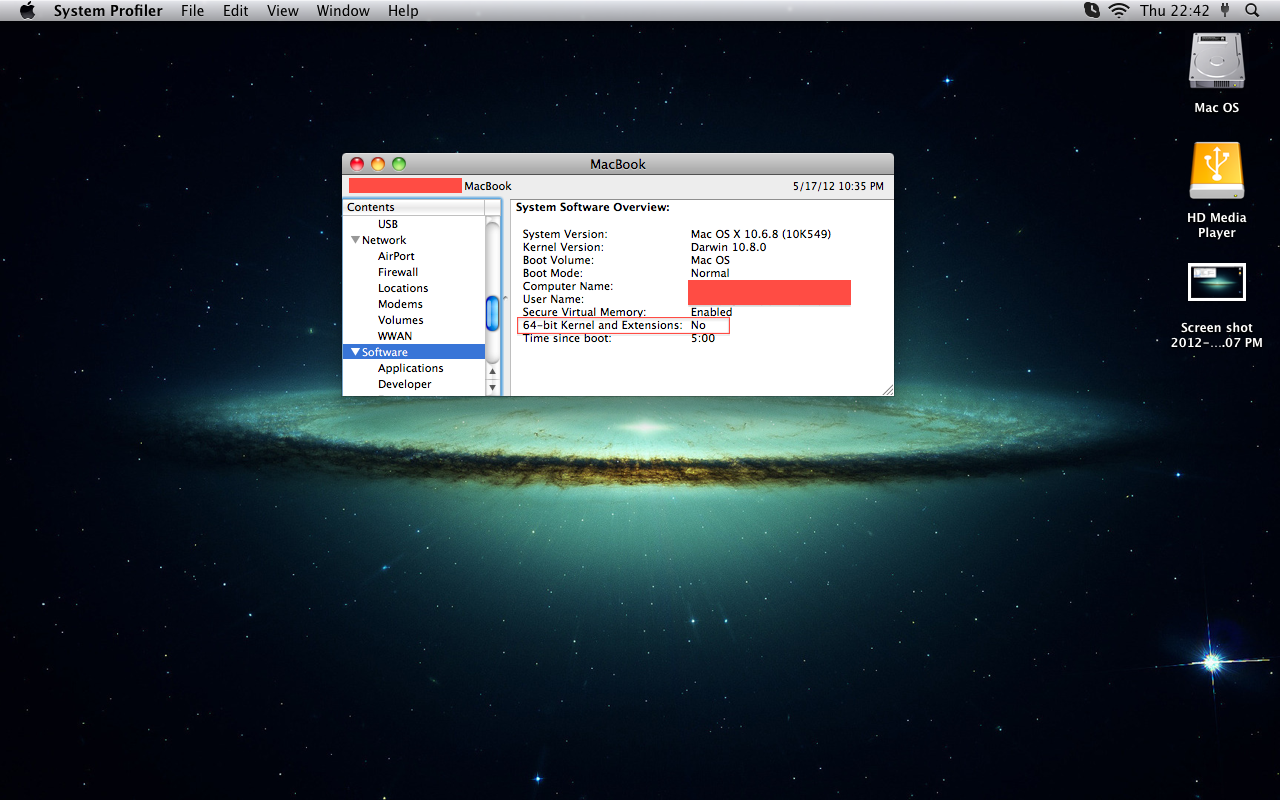Click the window resize grip corner
Screen dimensions: 1280x800
pos(886,389)
